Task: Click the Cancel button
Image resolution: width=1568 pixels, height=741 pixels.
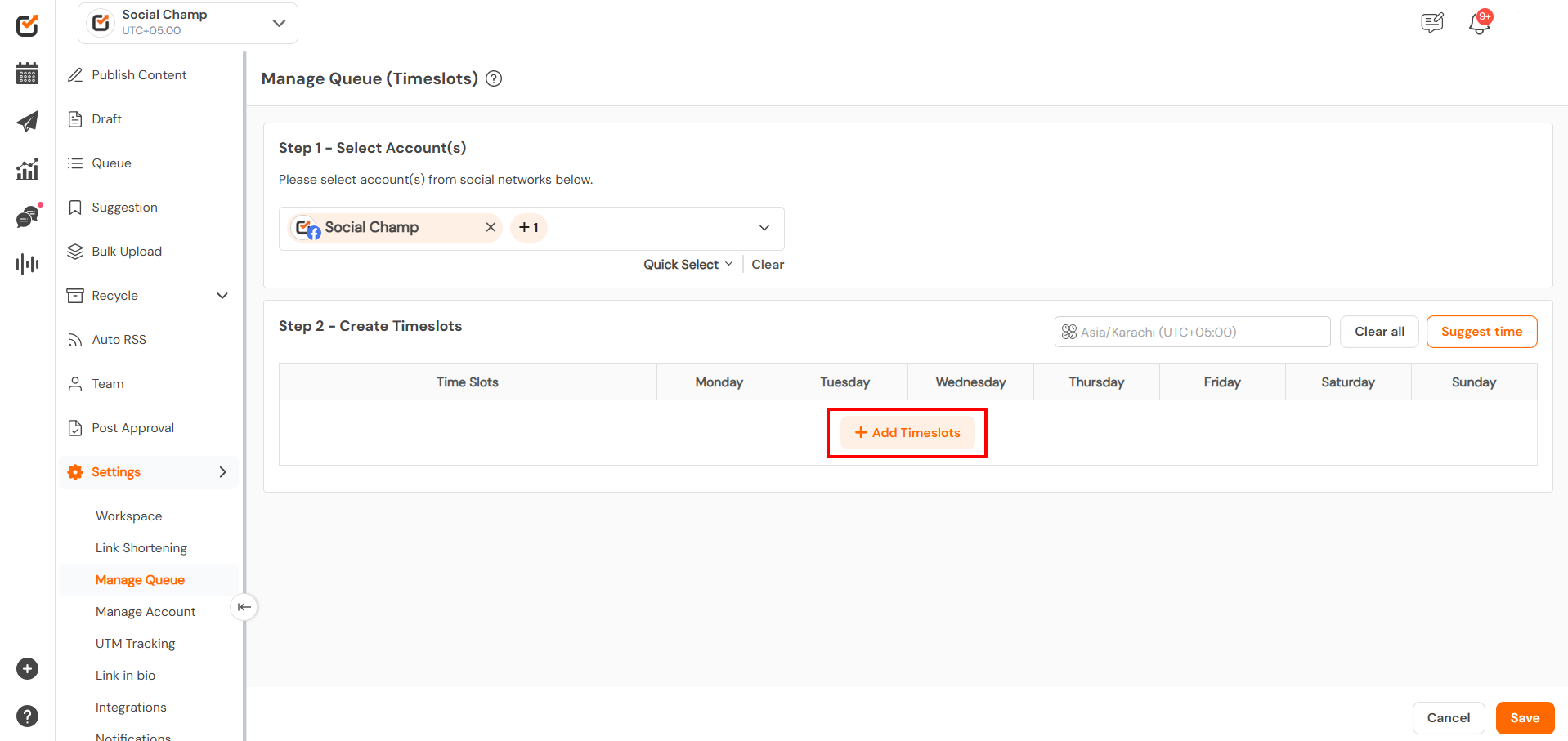Action: pyautogui.click(x=1448, y=718)
